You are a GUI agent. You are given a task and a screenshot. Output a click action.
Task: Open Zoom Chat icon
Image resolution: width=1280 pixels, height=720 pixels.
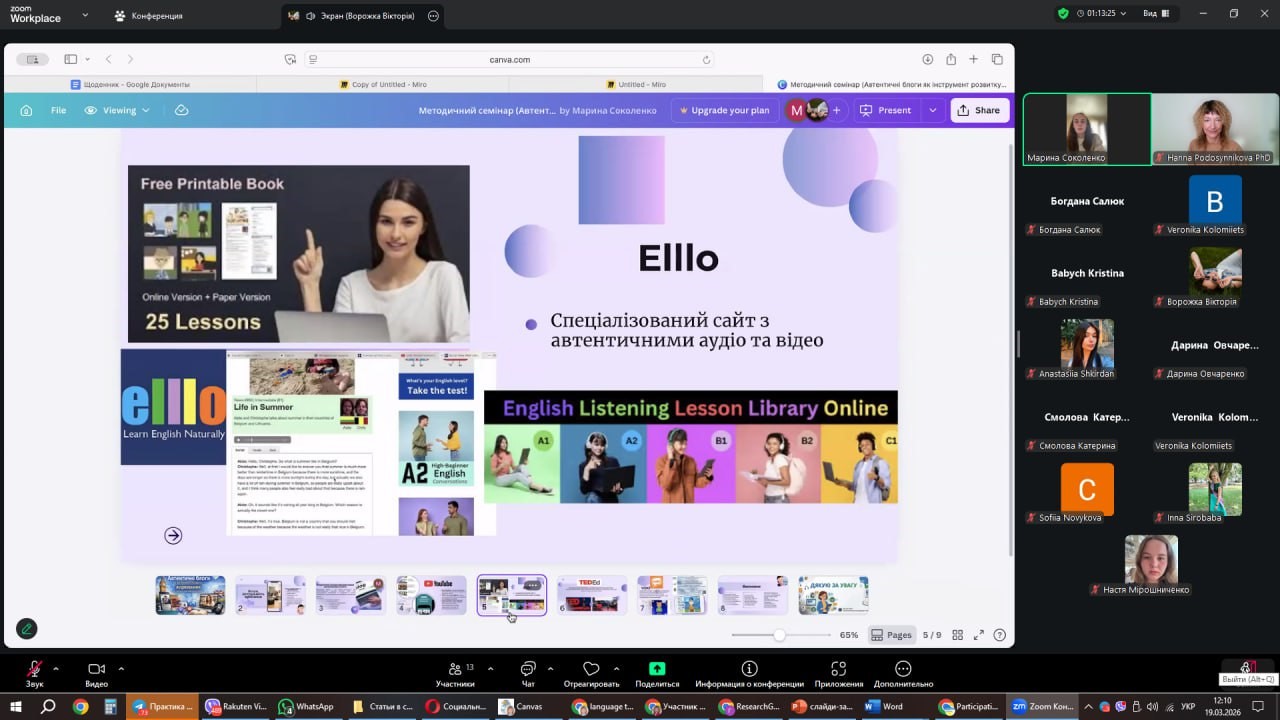528,668
